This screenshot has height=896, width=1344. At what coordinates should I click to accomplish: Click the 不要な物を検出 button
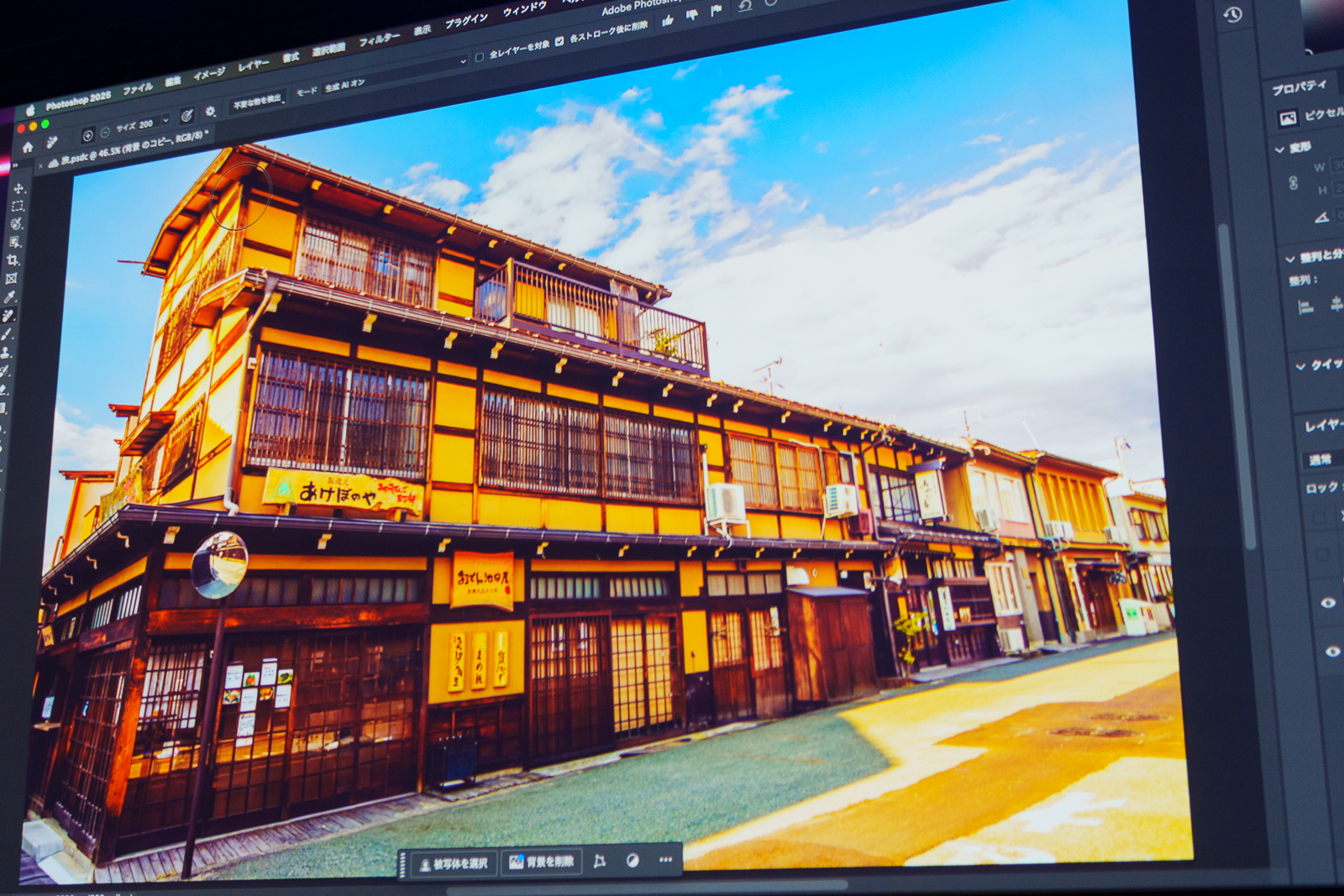[258, 102]
